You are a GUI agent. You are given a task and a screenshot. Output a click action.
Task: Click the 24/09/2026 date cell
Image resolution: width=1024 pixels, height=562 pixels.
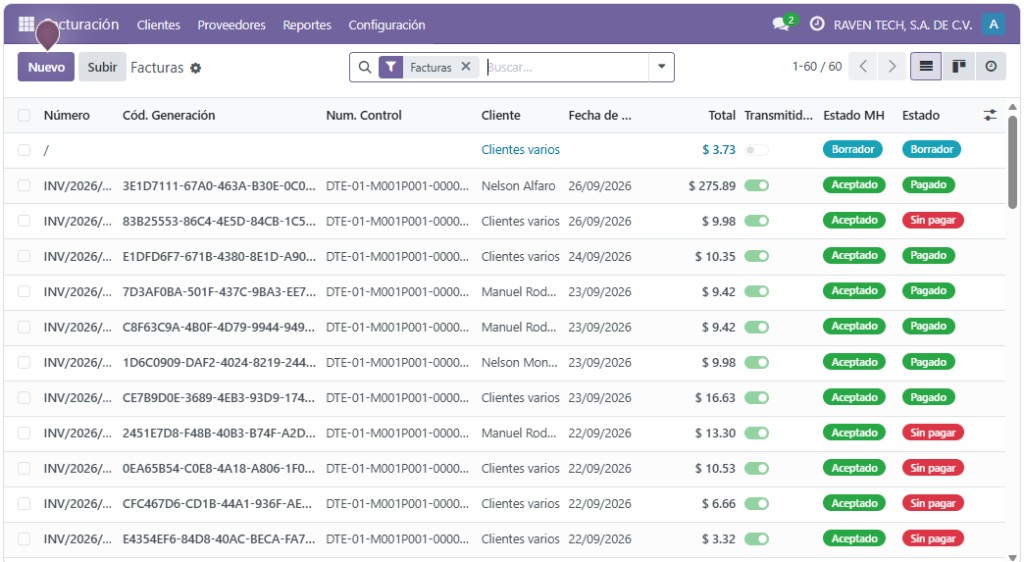coord(600,257)
